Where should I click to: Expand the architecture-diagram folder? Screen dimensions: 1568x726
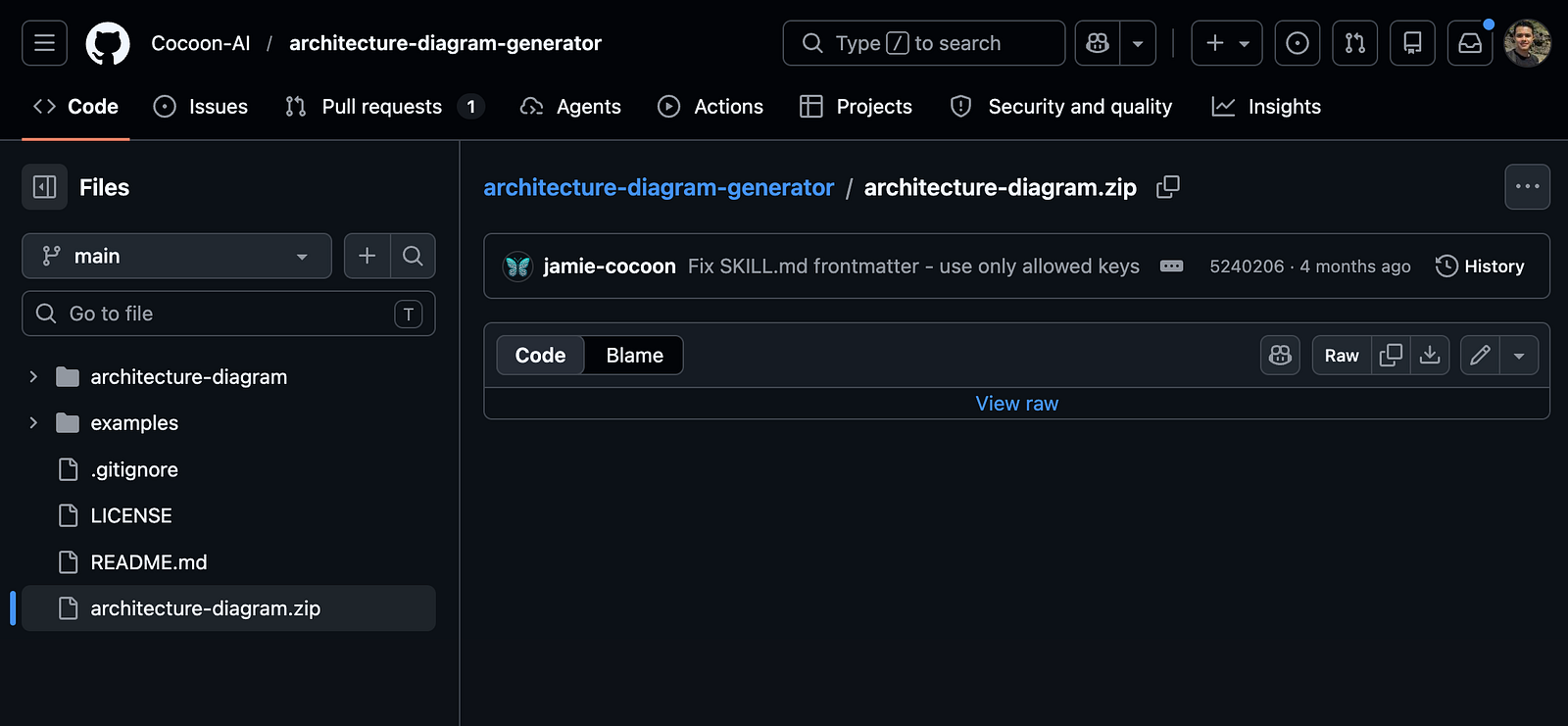pyautogui.click(x=33, y=376)
